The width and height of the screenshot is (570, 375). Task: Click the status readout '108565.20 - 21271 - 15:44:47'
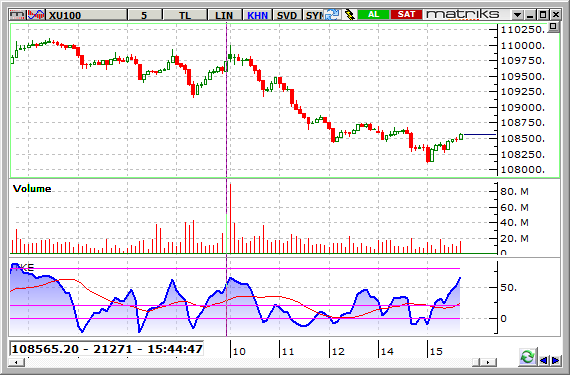(x=107, y=349)
